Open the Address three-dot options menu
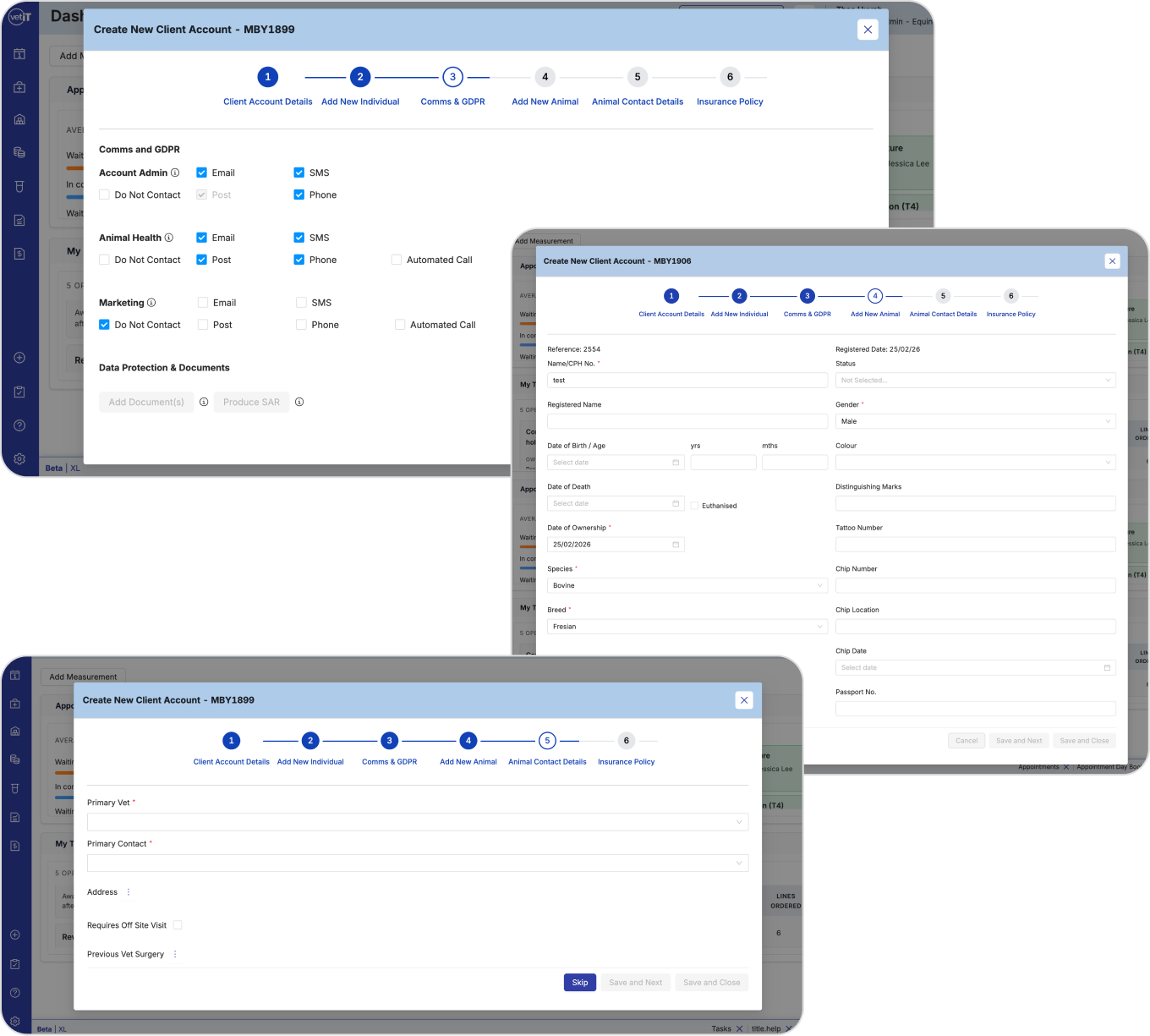This screenshot has width=1150, height=1036. pos(129,892)
